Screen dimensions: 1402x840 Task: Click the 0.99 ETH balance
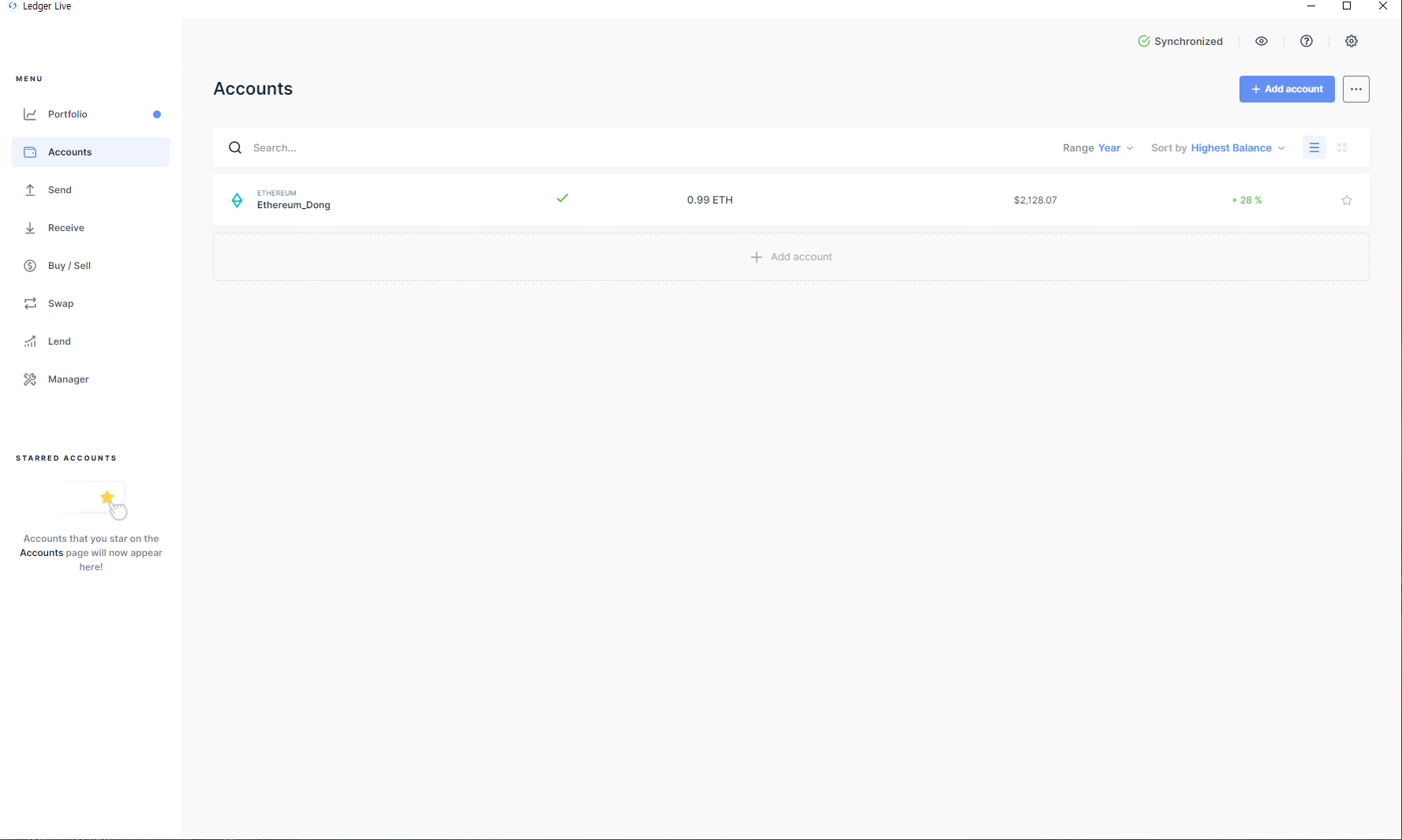coord(710,200)
